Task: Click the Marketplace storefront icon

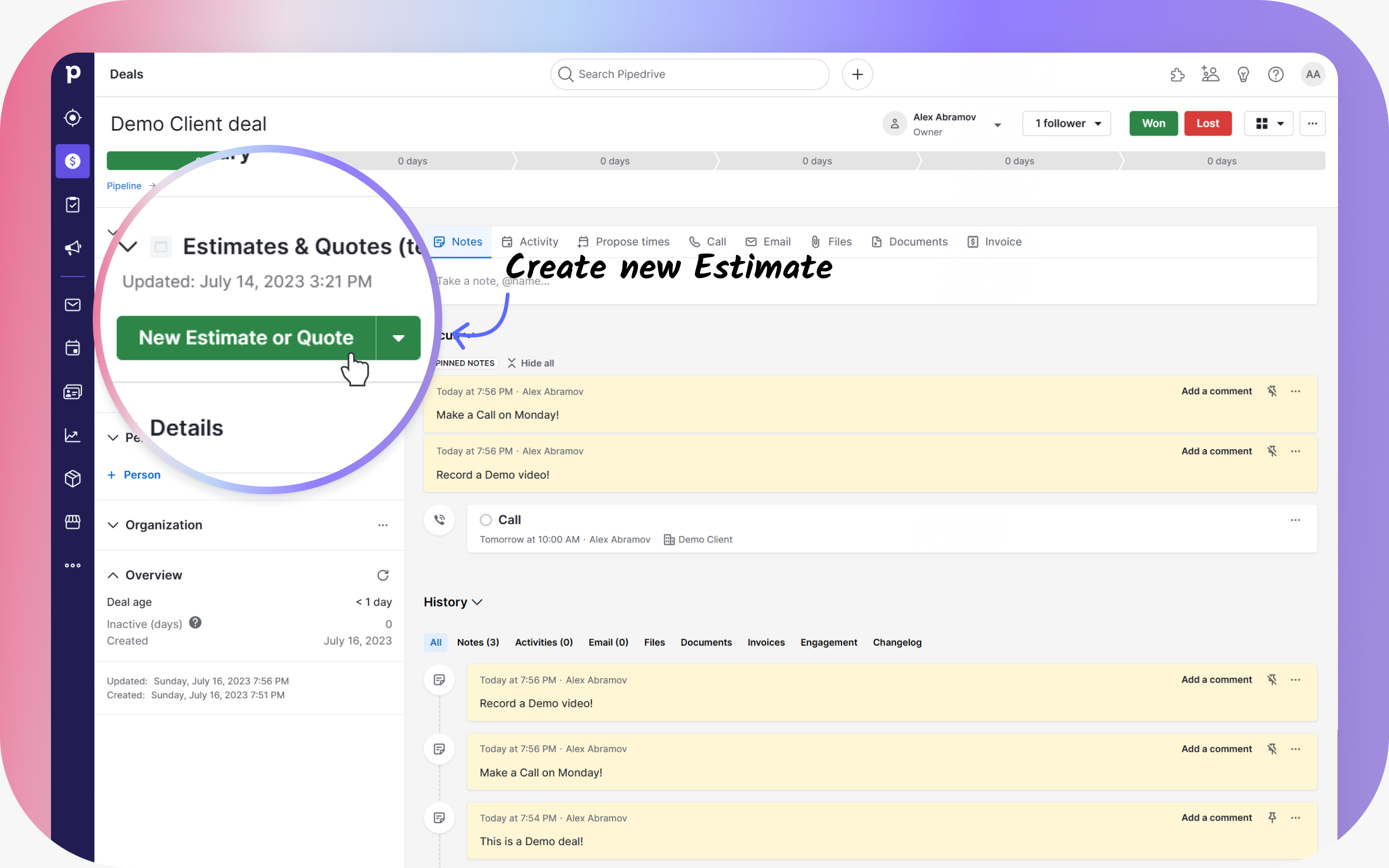Action: click(72, 522)
